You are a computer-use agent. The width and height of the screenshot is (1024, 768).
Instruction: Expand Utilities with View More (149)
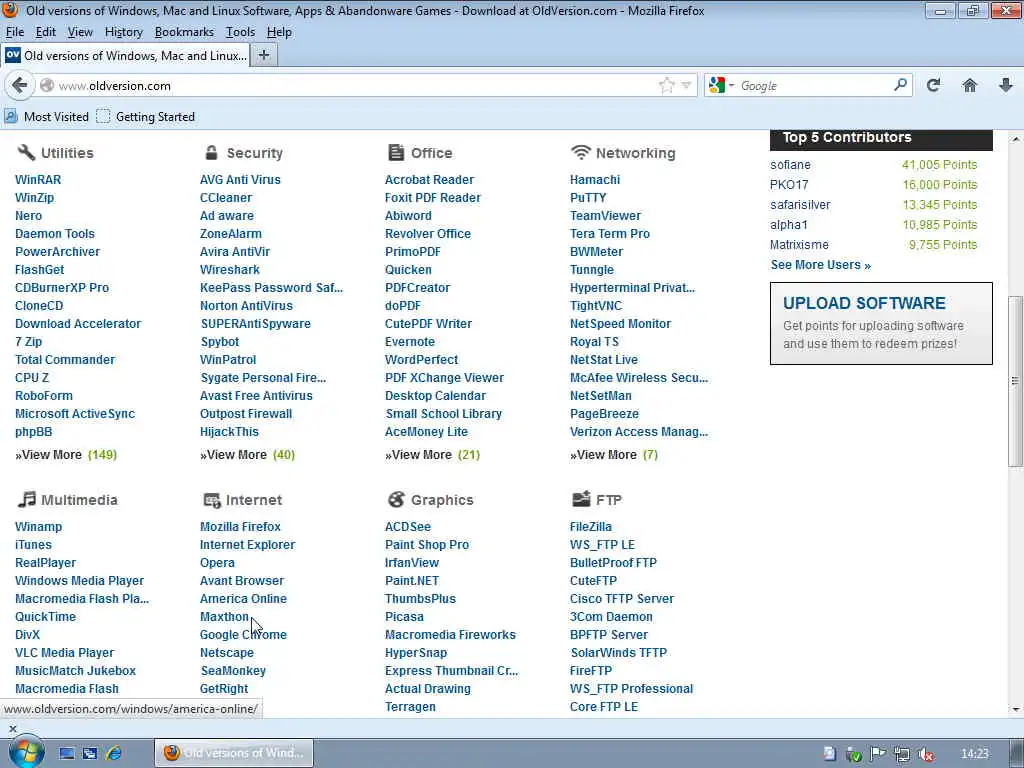point(66,455)
